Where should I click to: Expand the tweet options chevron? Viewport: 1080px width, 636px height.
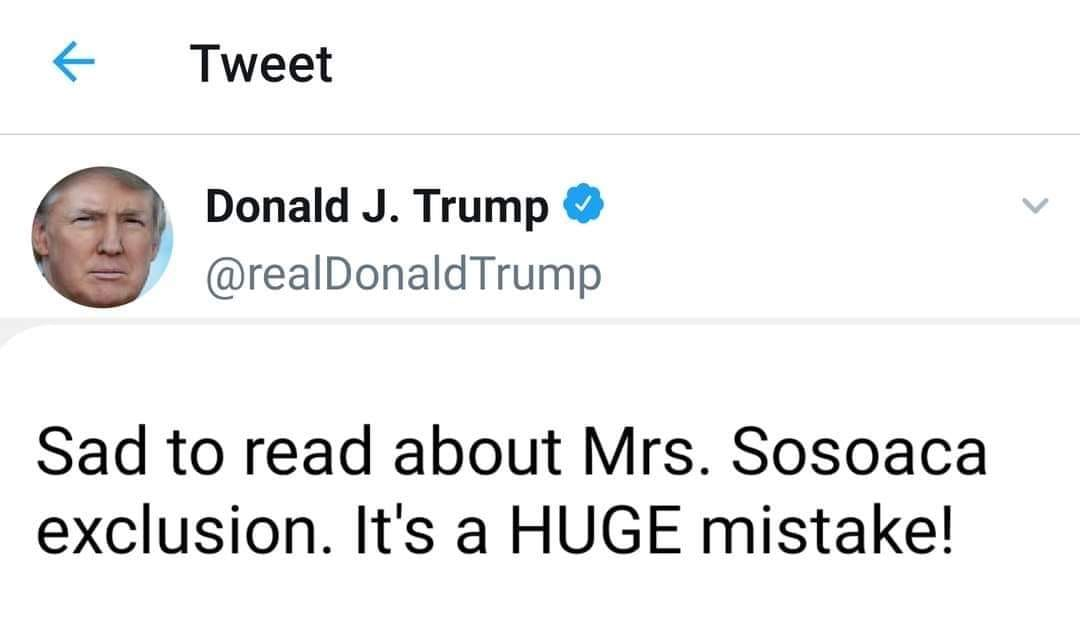coord(1036,206)
